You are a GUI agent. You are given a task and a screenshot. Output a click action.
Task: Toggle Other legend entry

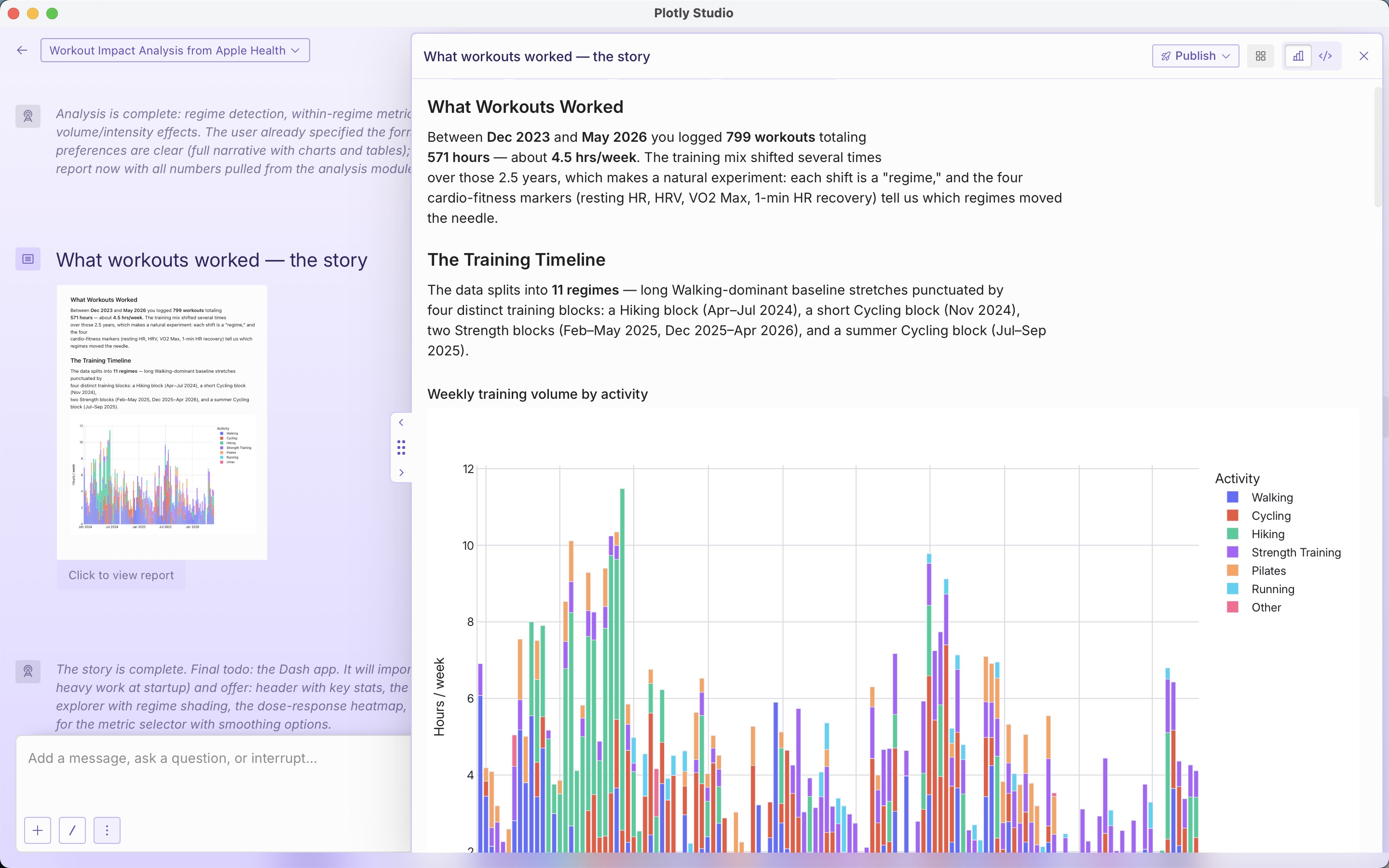(x=1253, y=608)
